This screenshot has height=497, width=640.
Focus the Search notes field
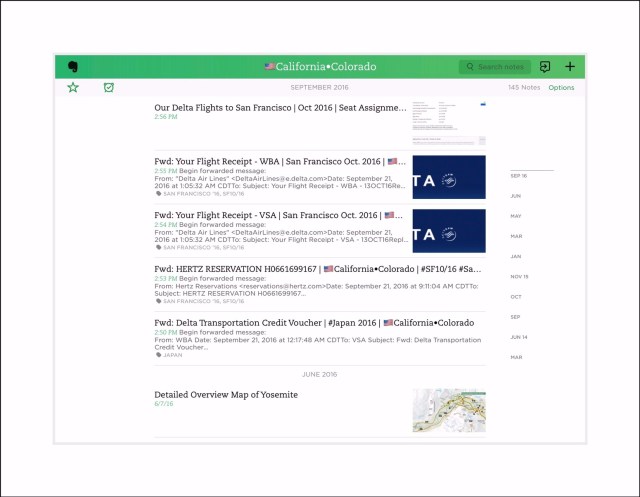click(500, 67)
